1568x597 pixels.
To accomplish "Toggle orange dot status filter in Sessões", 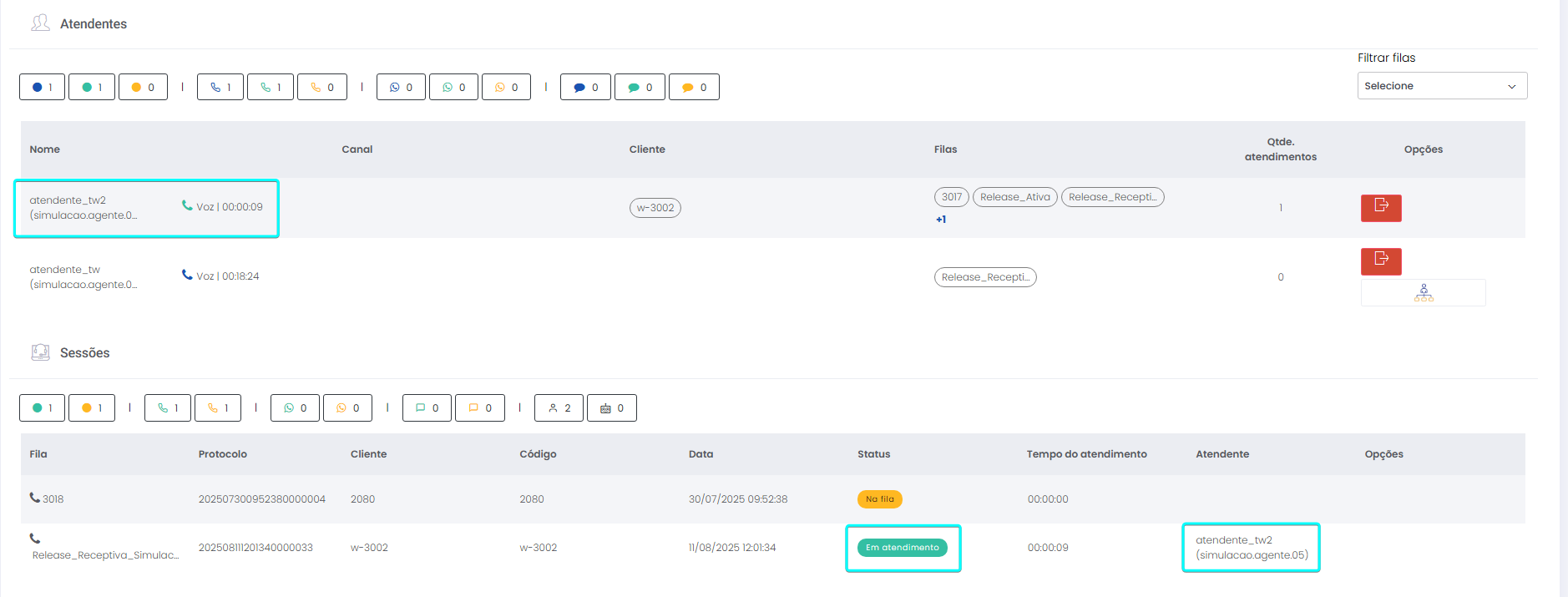I will (x=92, y=408).
